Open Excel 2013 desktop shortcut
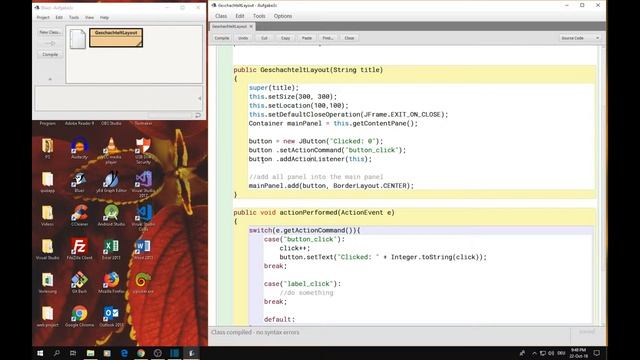 [111, 249]
